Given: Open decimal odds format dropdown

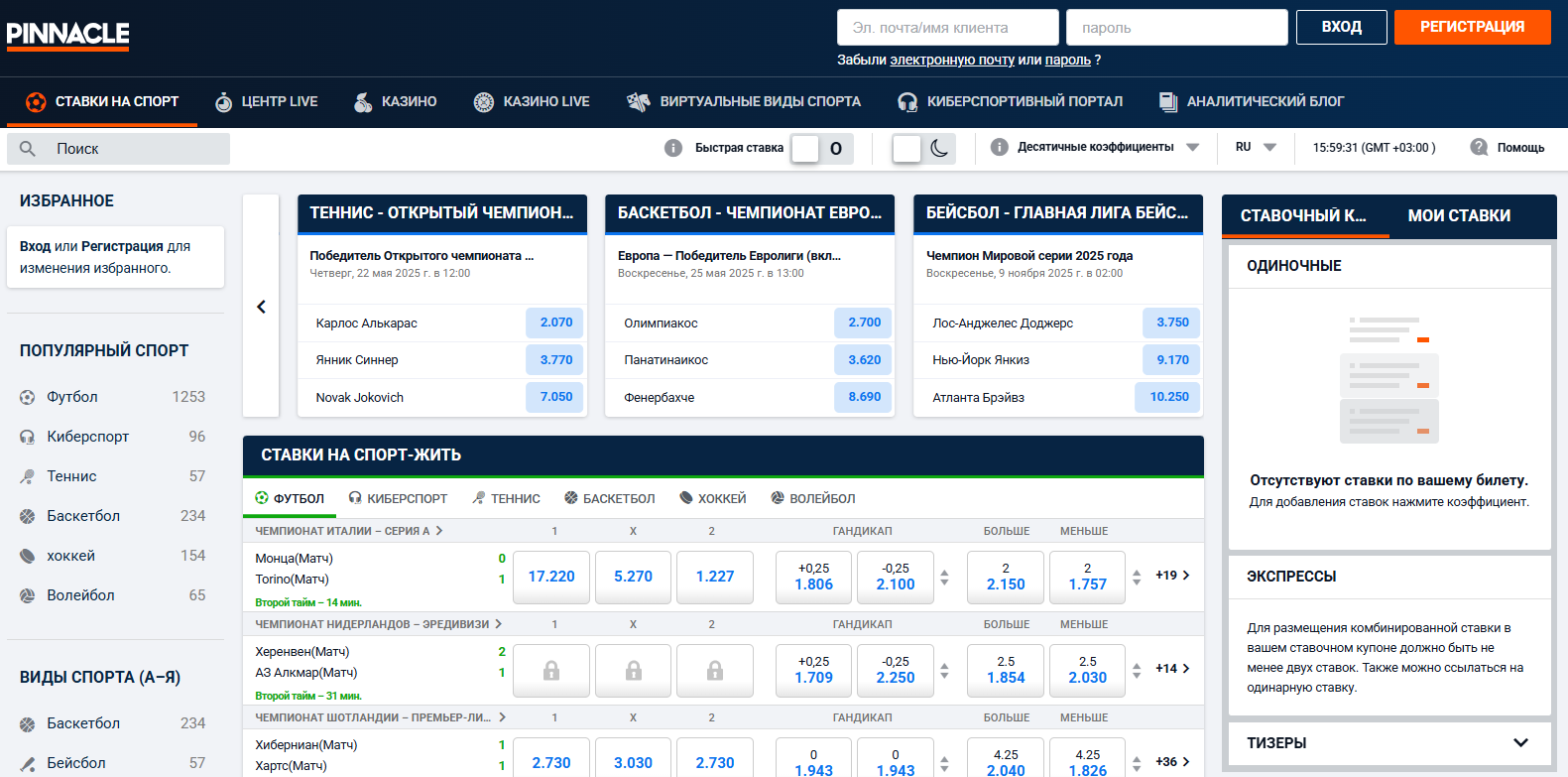Looking at the screenshot, I should tap(1107, 147).
